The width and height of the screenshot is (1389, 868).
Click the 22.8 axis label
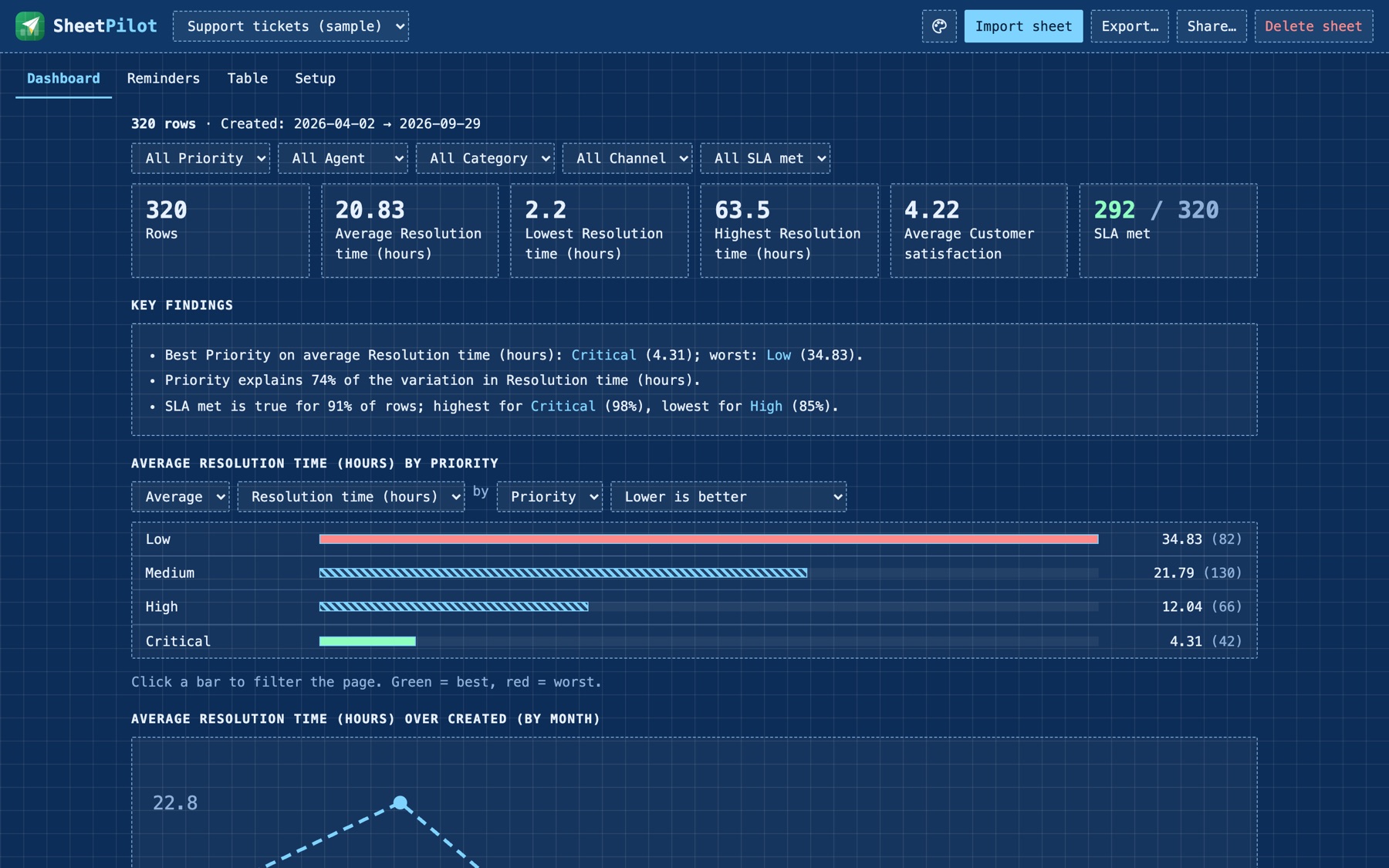[x=175, y=803]
